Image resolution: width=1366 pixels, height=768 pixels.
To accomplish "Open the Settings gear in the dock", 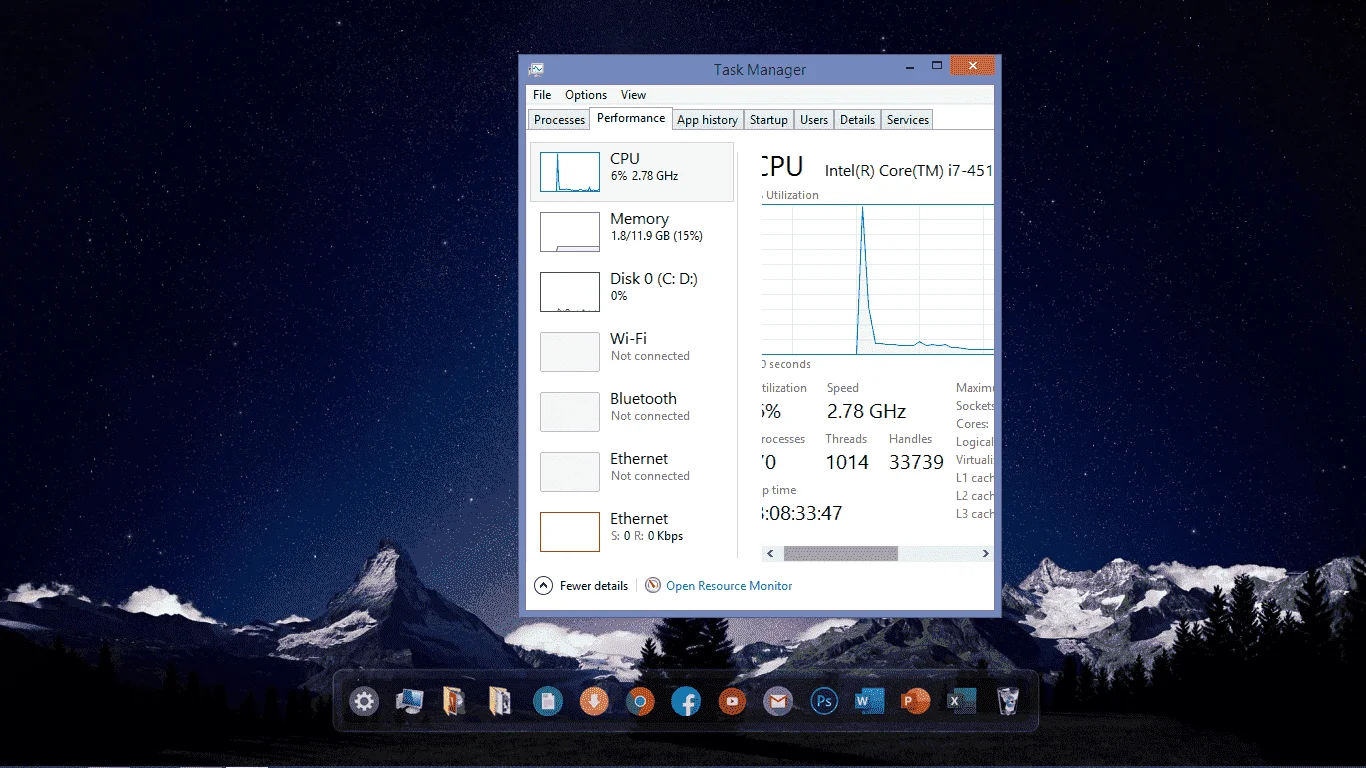I will tap(364, 701).
